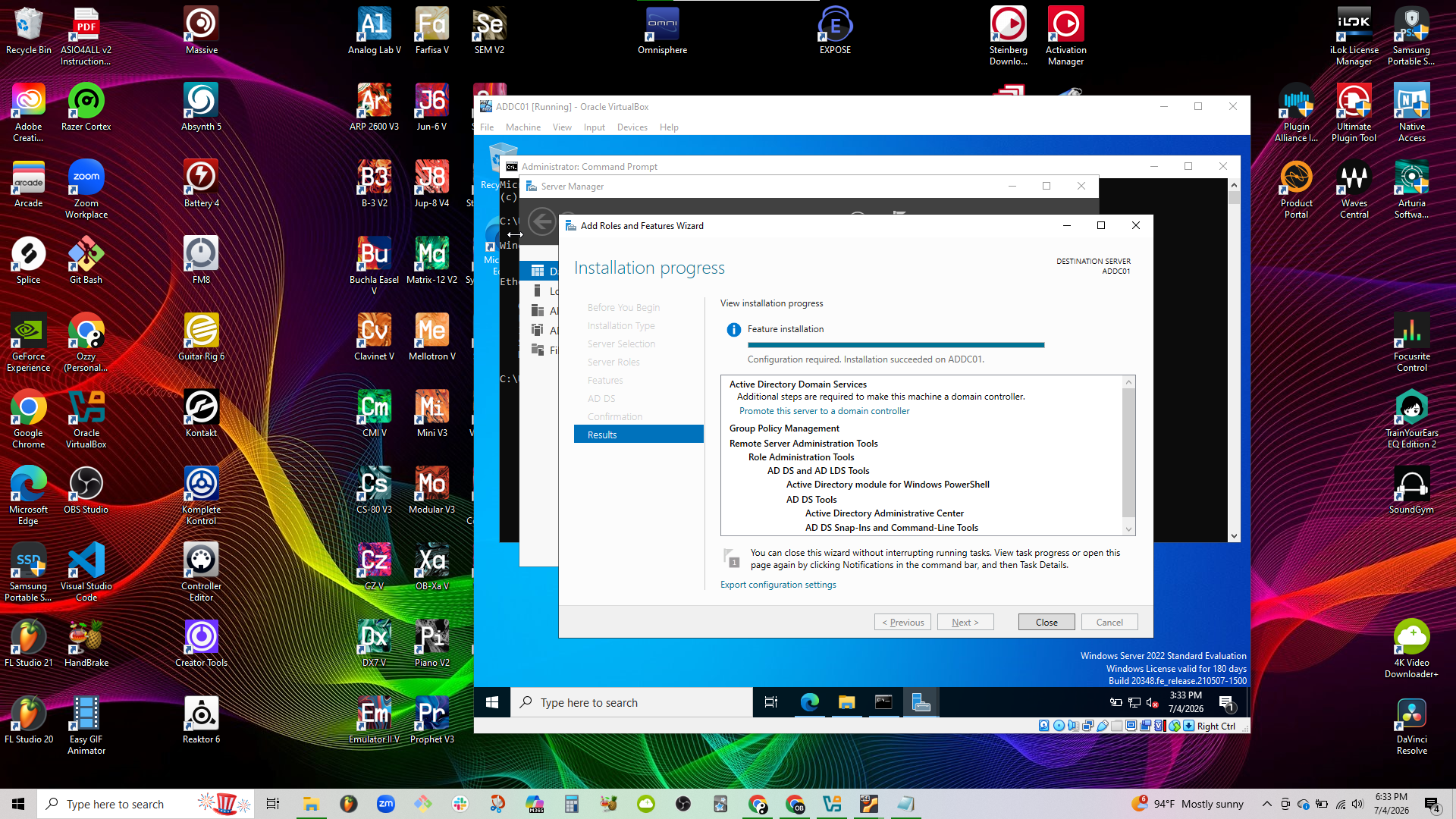Screen dimensions: 1456x819
Task: Open OBS Studio from the host taskbar
Action: coord(683,804)
